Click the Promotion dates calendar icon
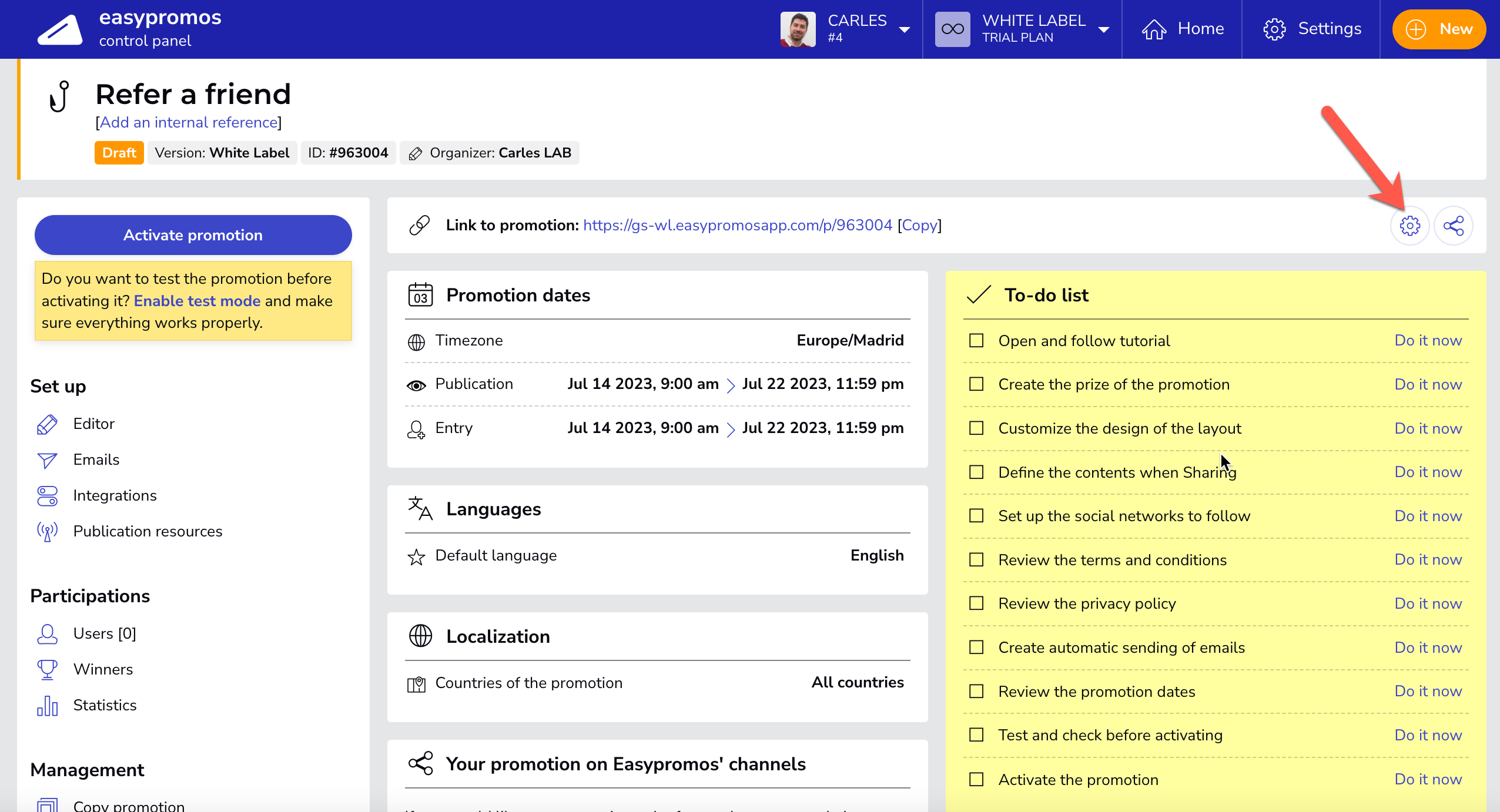This screenshot has width=1500, height=812. point(420,295)
